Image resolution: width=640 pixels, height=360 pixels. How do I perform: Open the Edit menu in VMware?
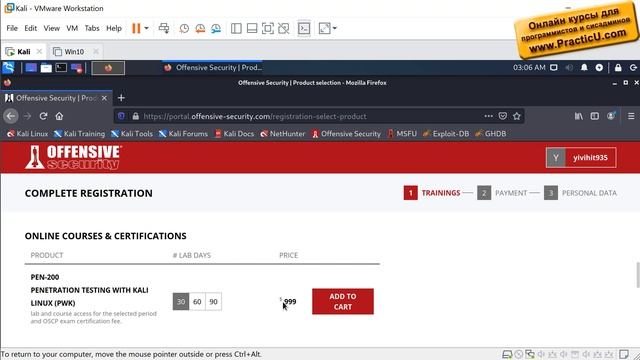tap(31, 28)
